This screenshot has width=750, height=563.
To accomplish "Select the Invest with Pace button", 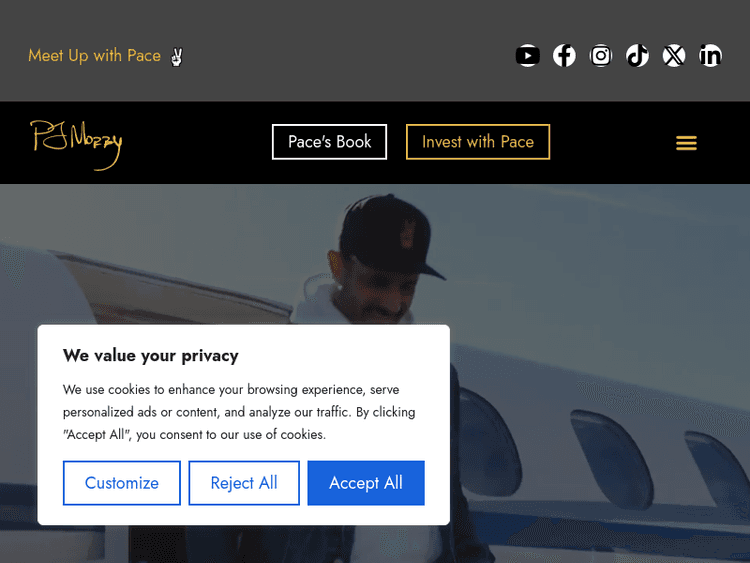I will [478, 142].
